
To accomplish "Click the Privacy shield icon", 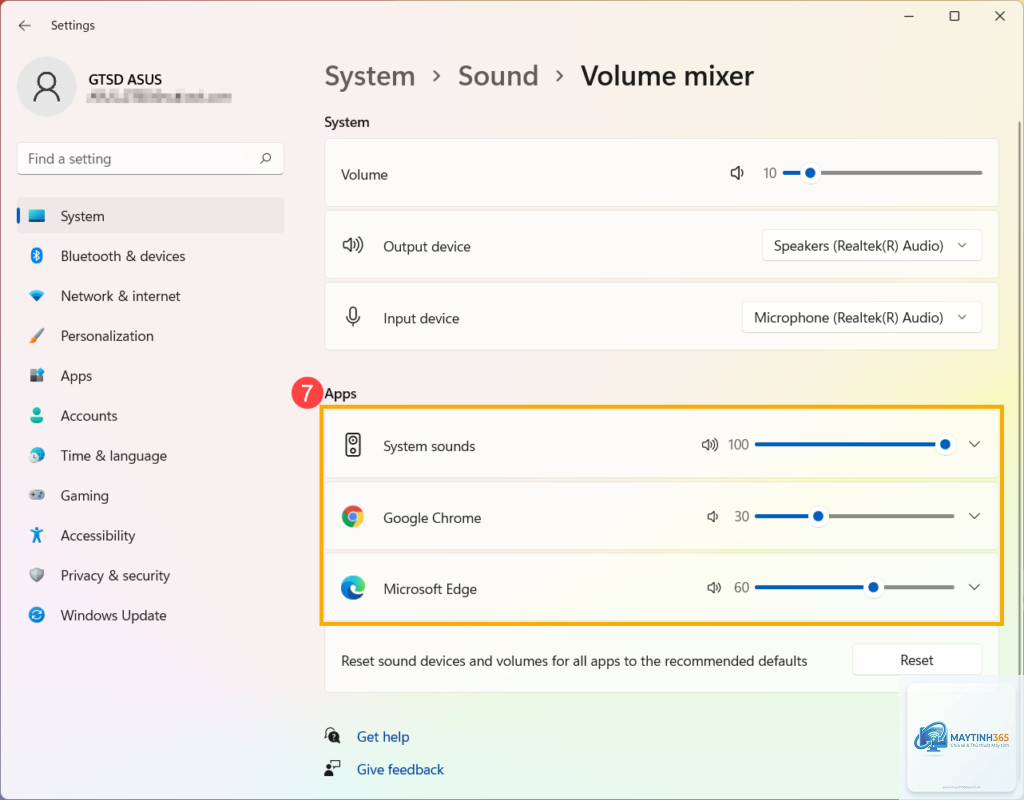I will [x=37, y=575].
